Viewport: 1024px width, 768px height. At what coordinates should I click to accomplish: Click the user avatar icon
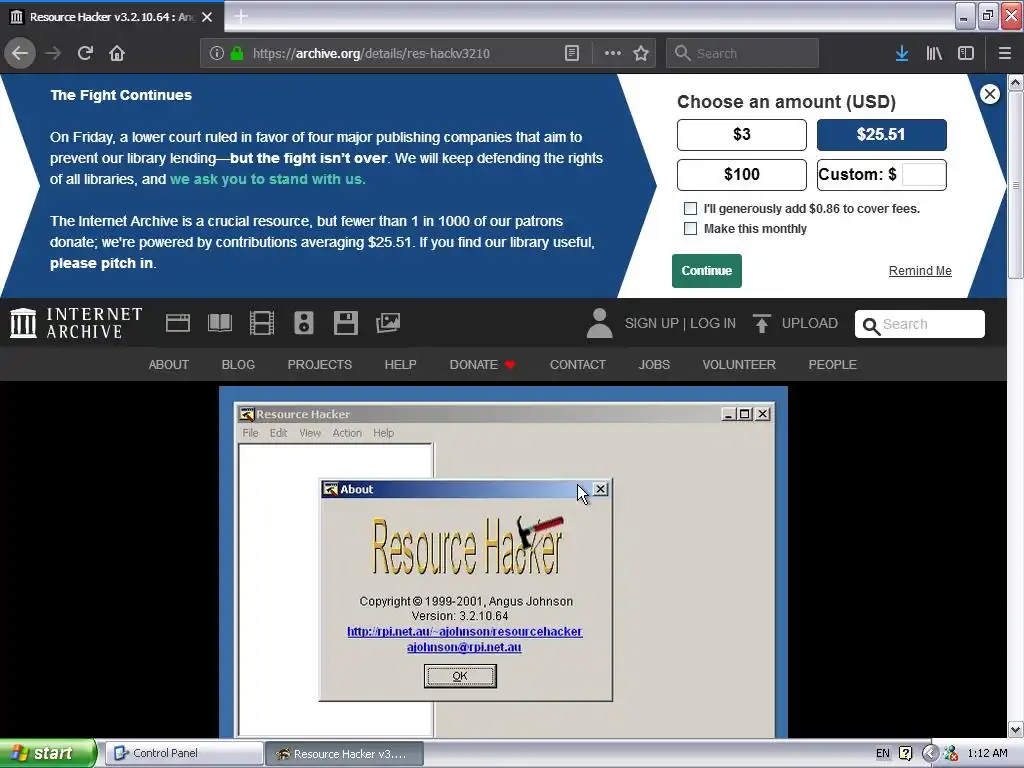[x=600, y=323]
